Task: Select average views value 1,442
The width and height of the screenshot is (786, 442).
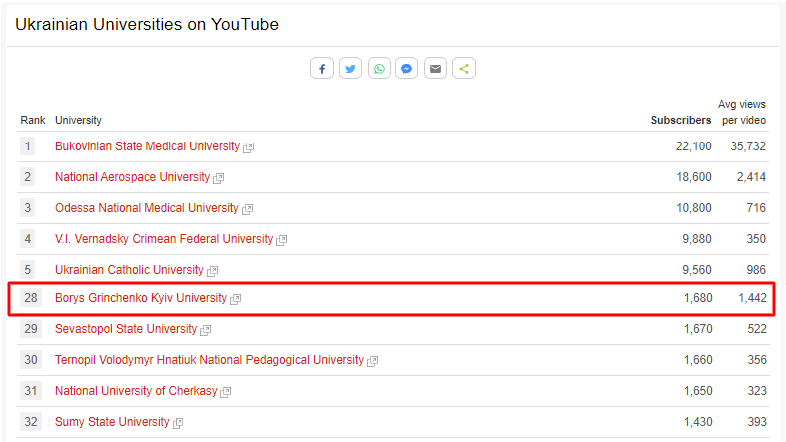Action: tap(752, 298)
